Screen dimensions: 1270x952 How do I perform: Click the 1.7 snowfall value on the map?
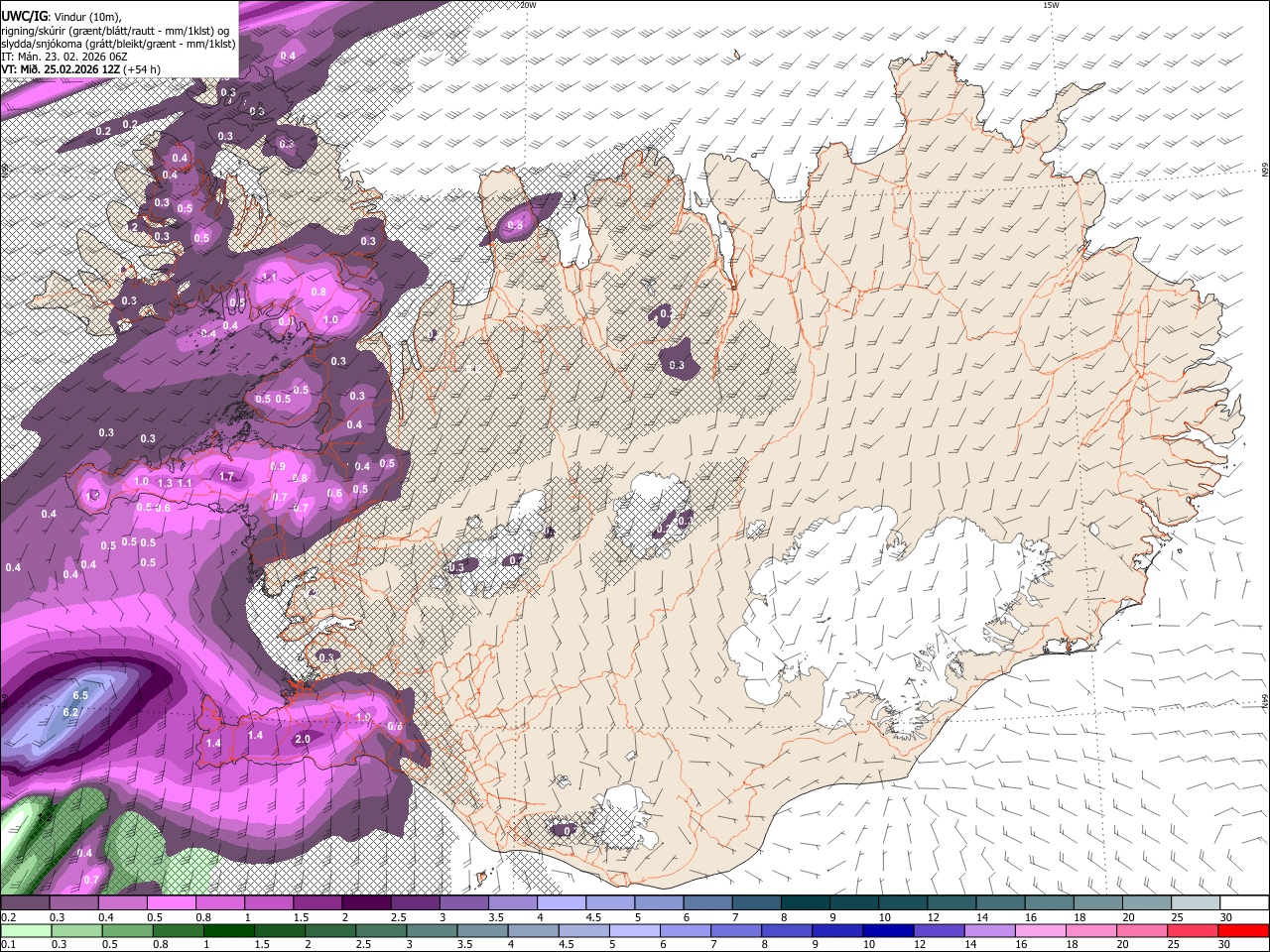pyautogui.click(x=226, y=476)
